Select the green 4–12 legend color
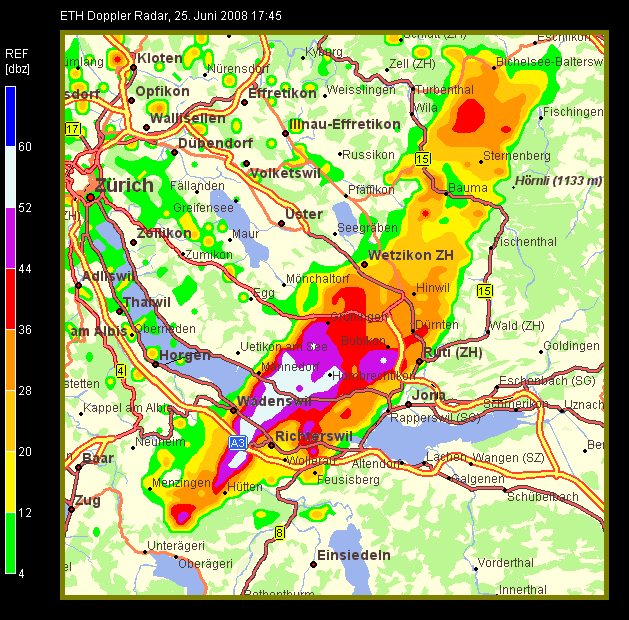 click(10, 543)
